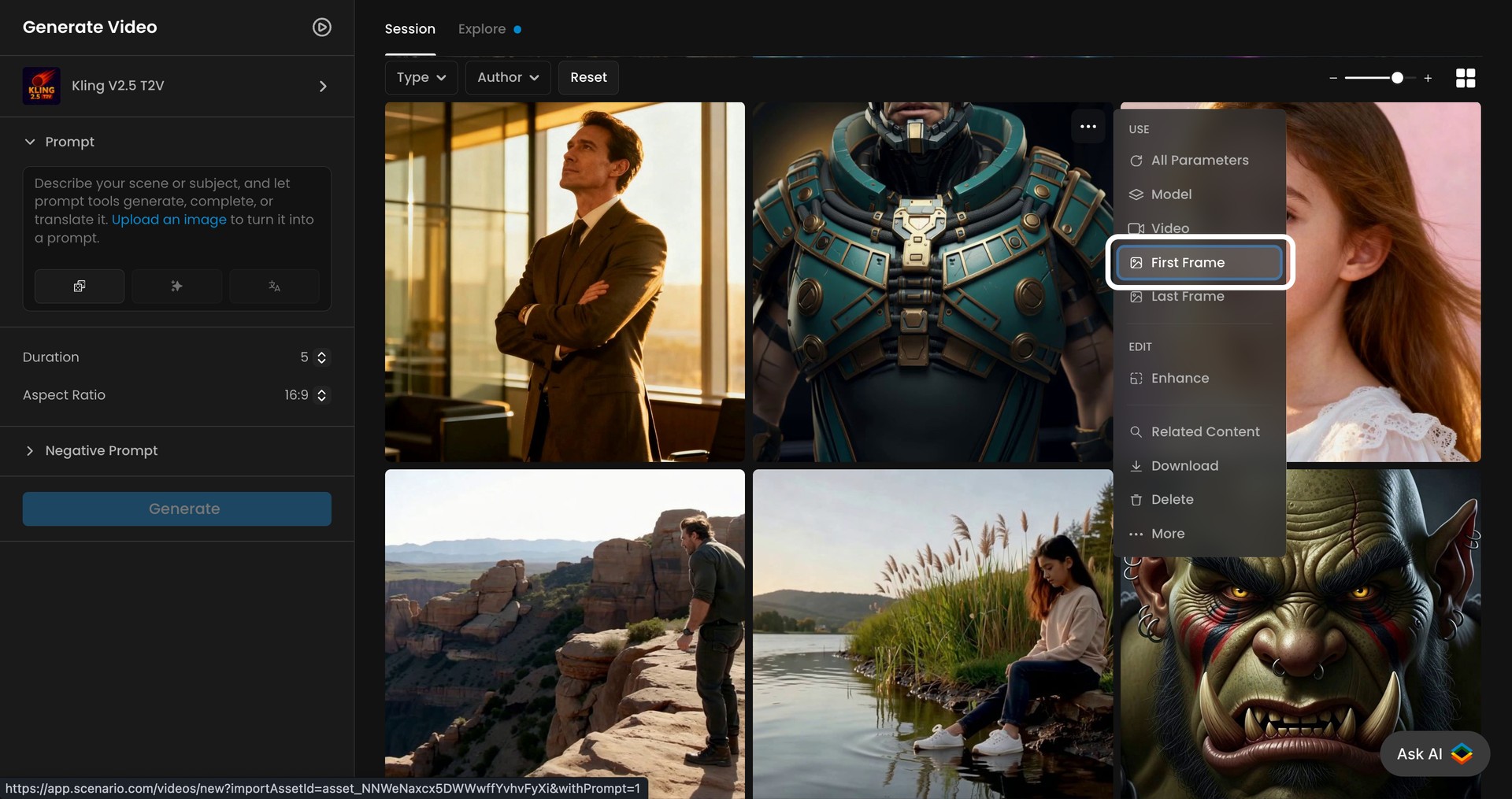
Task: Click the play icon next to Generate Video
Action: point(321,27)
